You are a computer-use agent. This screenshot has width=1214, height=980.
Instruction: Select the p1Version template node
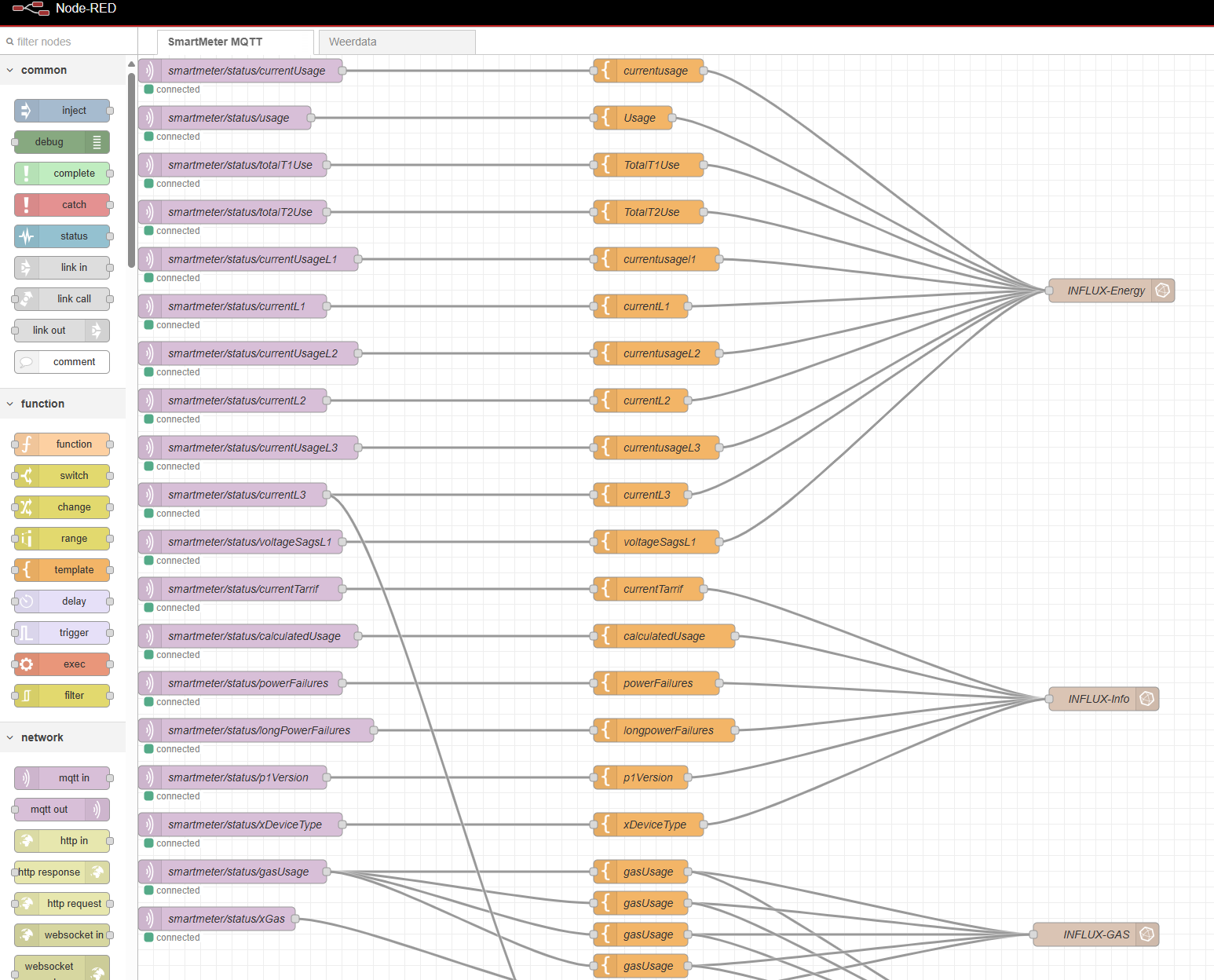click(641, 777)
